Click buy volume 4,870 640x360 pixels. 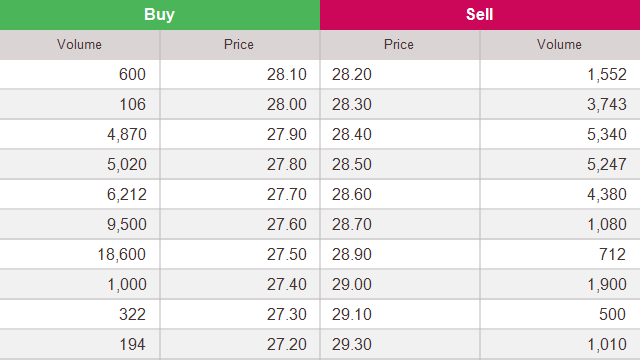(127, 135)
